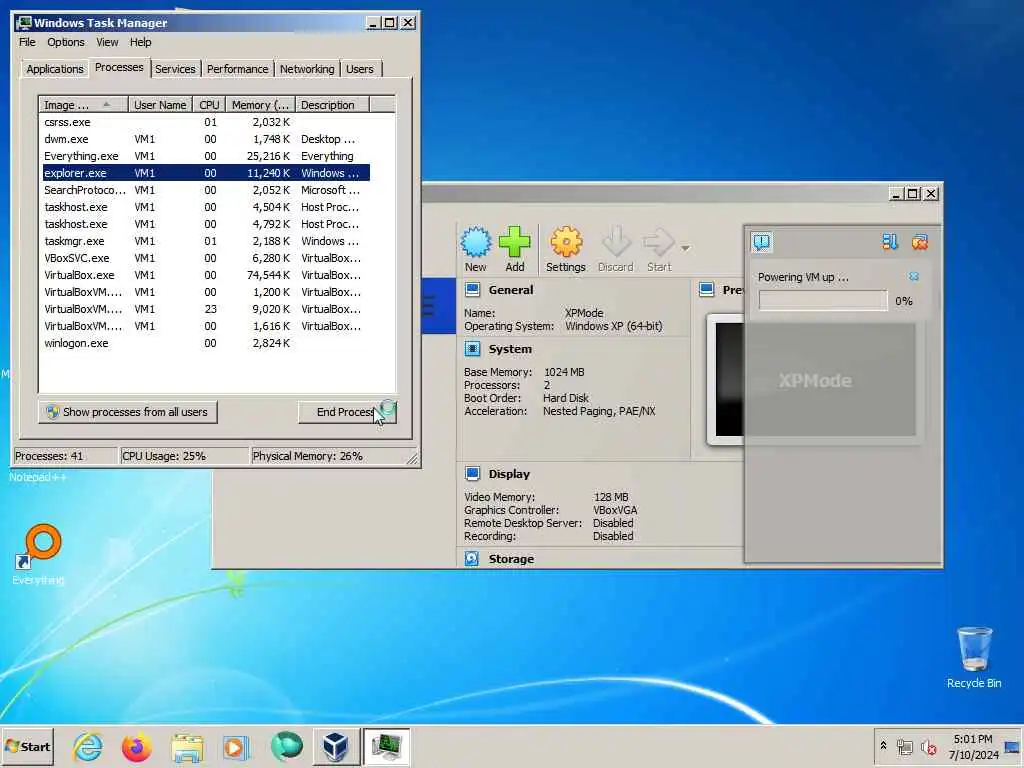Open the Options menu in Task Manager
The height and width of the screenshot is (768, 1024).
click(65, 42)
